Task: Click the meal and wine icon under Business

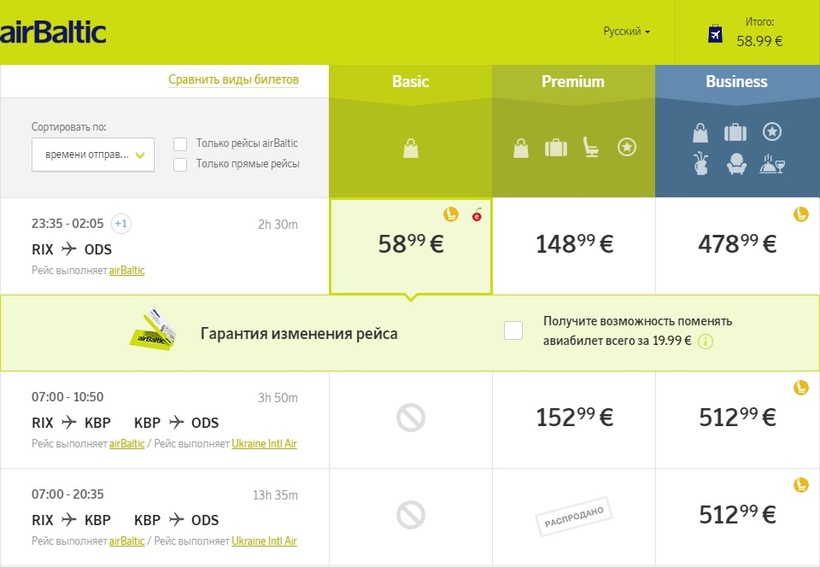Action: 771,166
